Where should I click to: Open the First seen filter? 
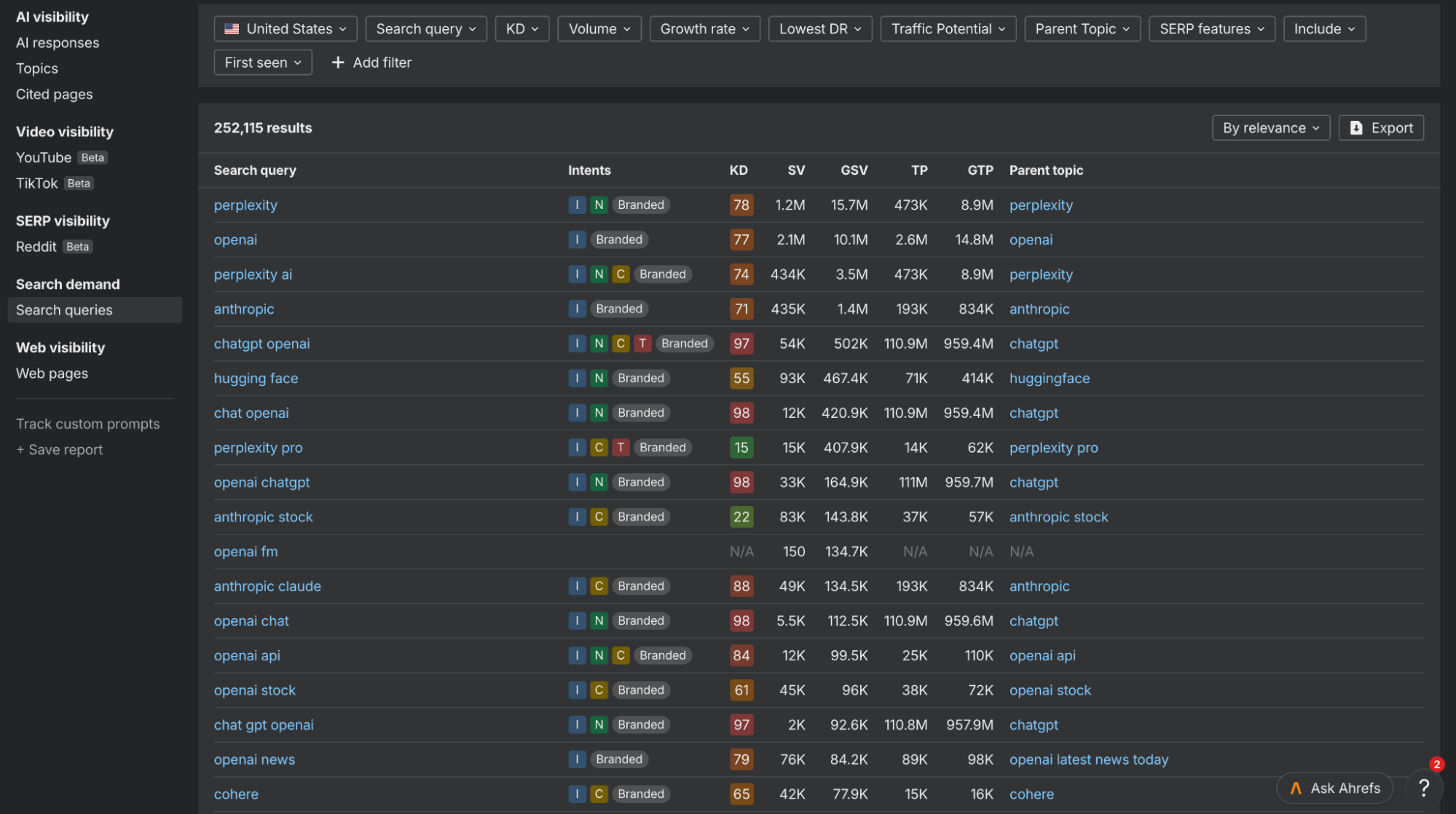click(263, 63)
